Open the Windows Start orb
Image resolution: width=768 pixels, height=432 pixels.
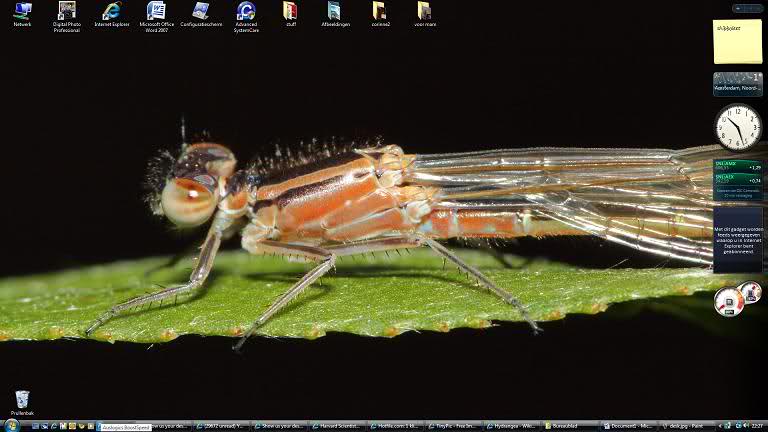click(x=12, y=426)
